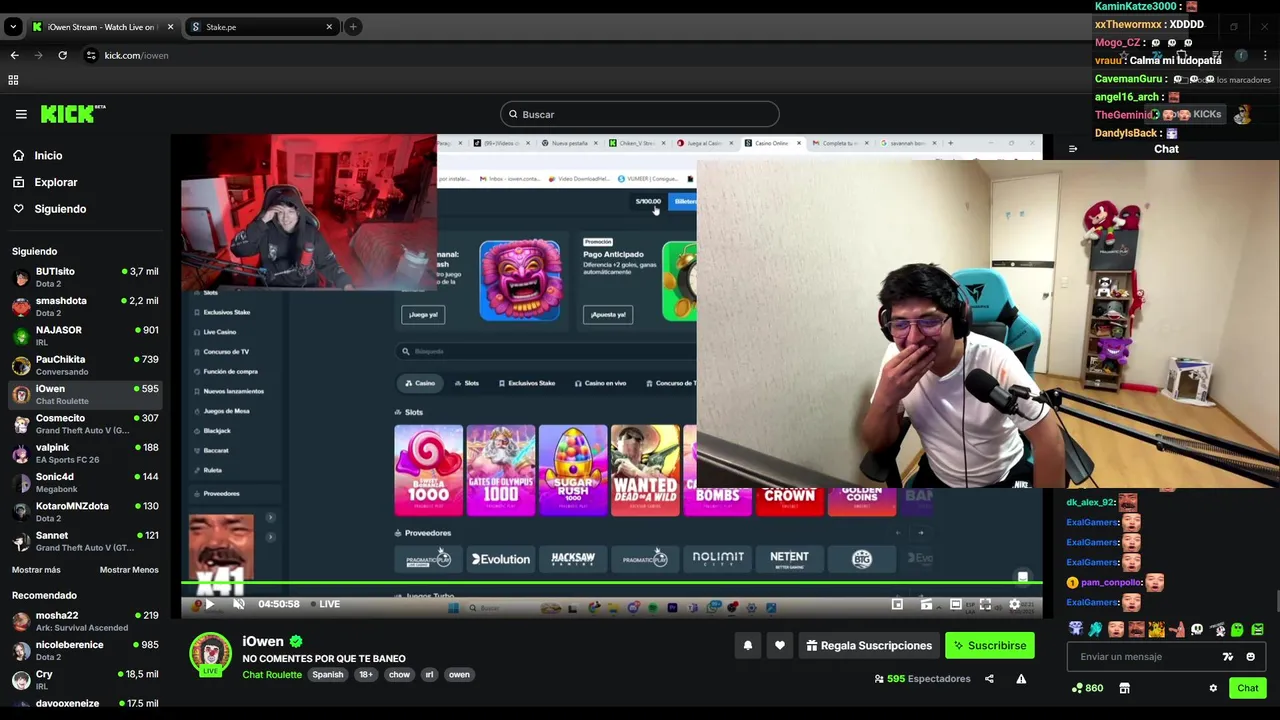1280x720 pixels.
Task: Open NAJASOR channel in sidebar
Action: coord(85,335)
